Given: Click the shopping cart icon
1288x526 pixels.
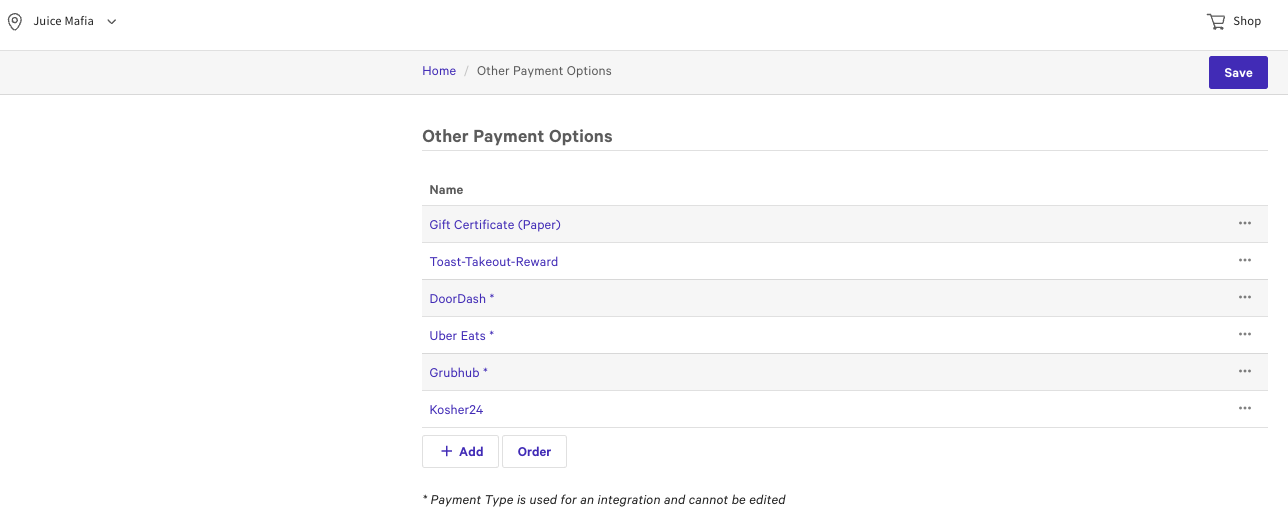Looking at the screenshot, I should pyautogui.click(x=1215, y=21).
